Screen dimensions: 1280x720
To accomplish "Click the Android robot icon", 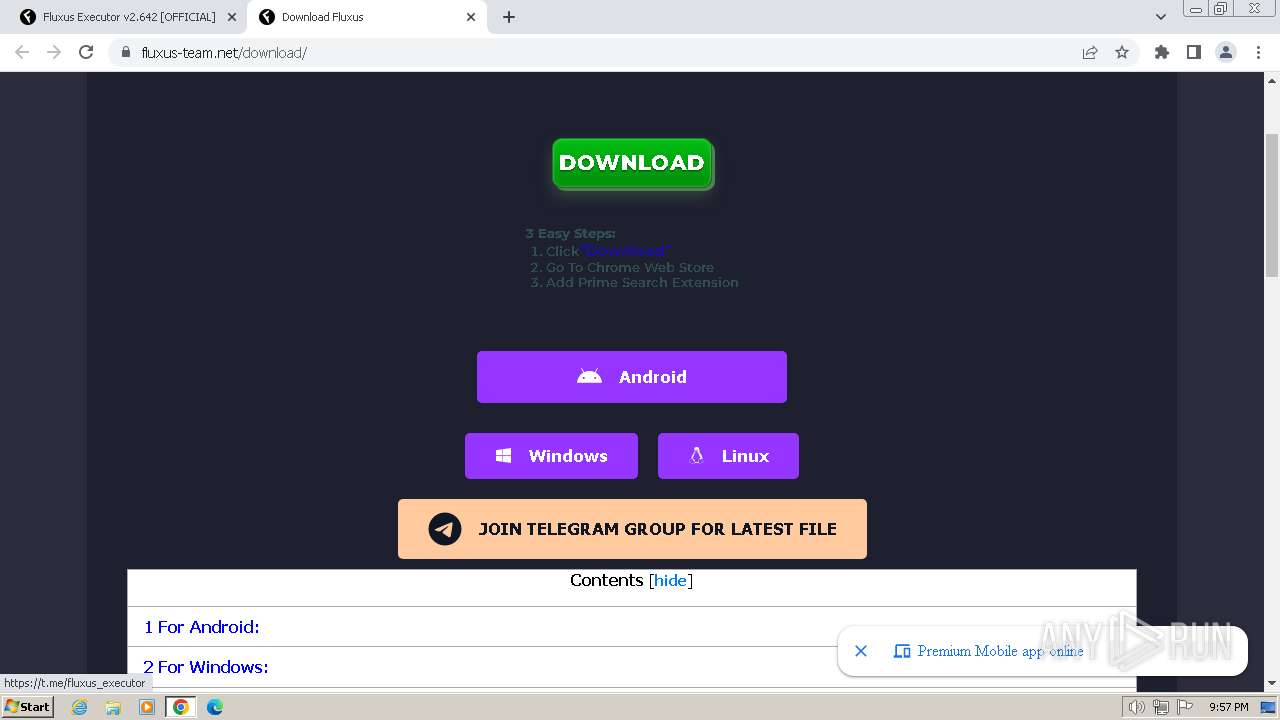I will pos(590,377).
